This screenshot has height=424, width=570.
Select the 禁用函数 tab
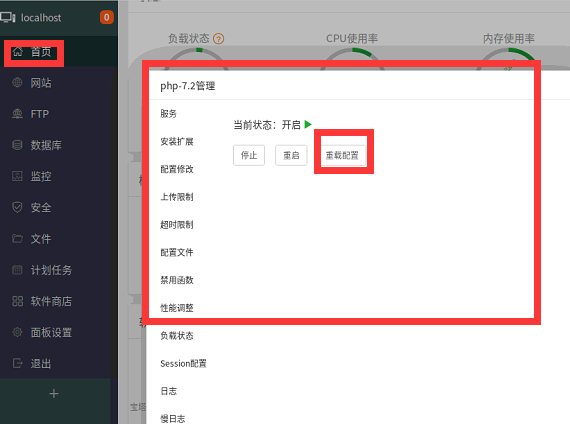177,280
